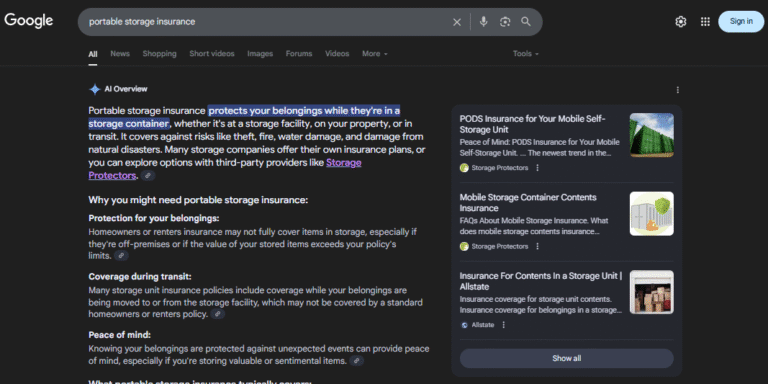
Task: Click the Show all button
Action: pos(567,358)
